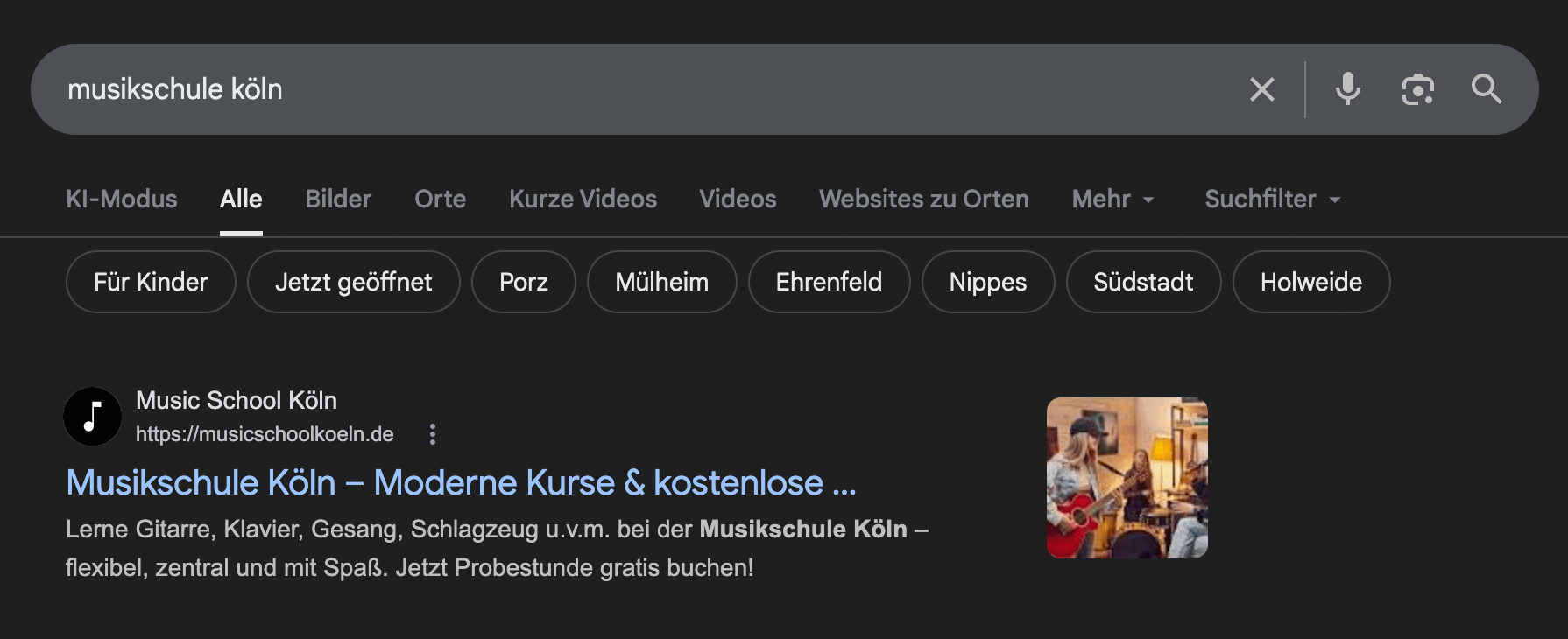This screenshot has height=639, width=1568.
Task: Open three-dot menu beside musicschoolkoeln.de
Action: (433, 434)
